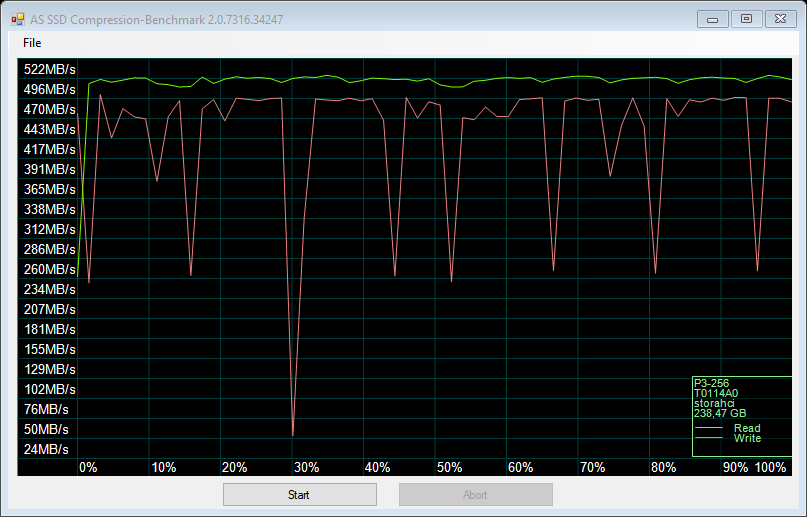Click the storahci driver text

[x=715, y=403]
